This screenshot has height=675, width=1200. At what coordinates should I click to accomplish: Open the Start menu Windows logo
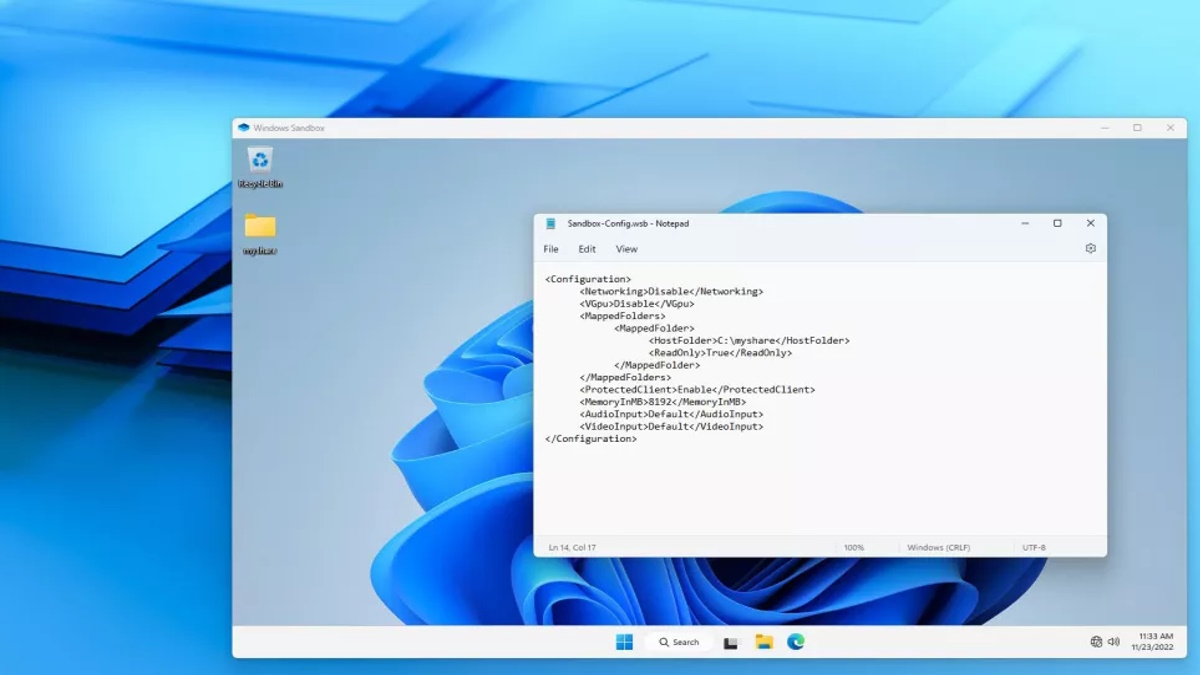click(624, 642)
